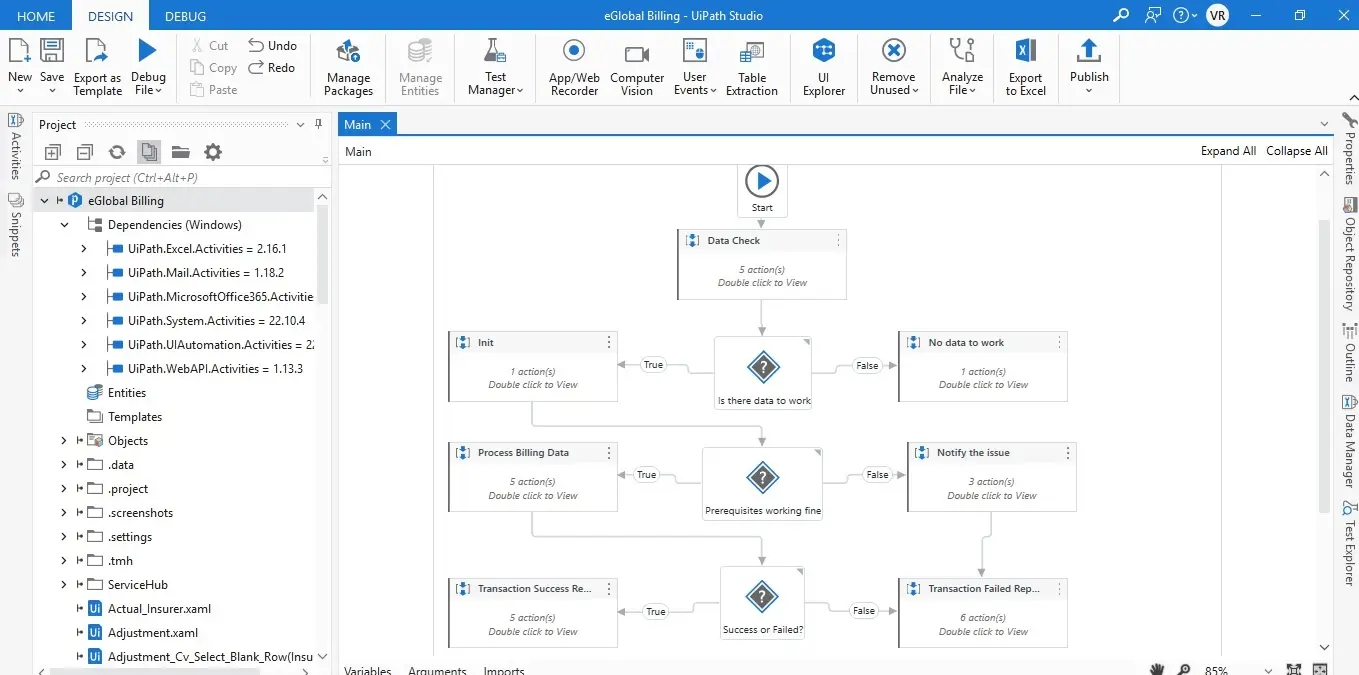Open Project Settings gear
Viewport: 1359px width, 675px height.
coord(213,152)
